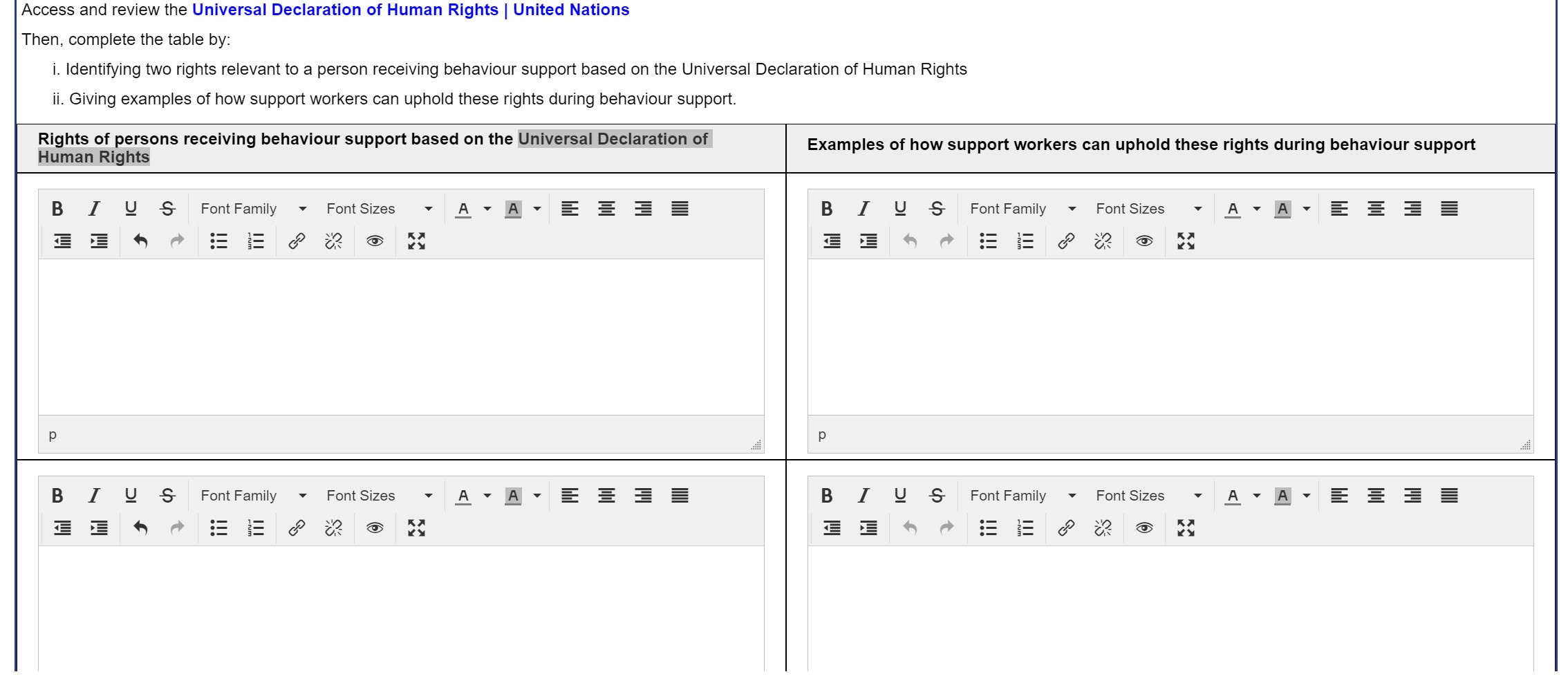Undo the last change in the first editor
The height and width of the screenshot is (681, 1568).
[141, 241]
